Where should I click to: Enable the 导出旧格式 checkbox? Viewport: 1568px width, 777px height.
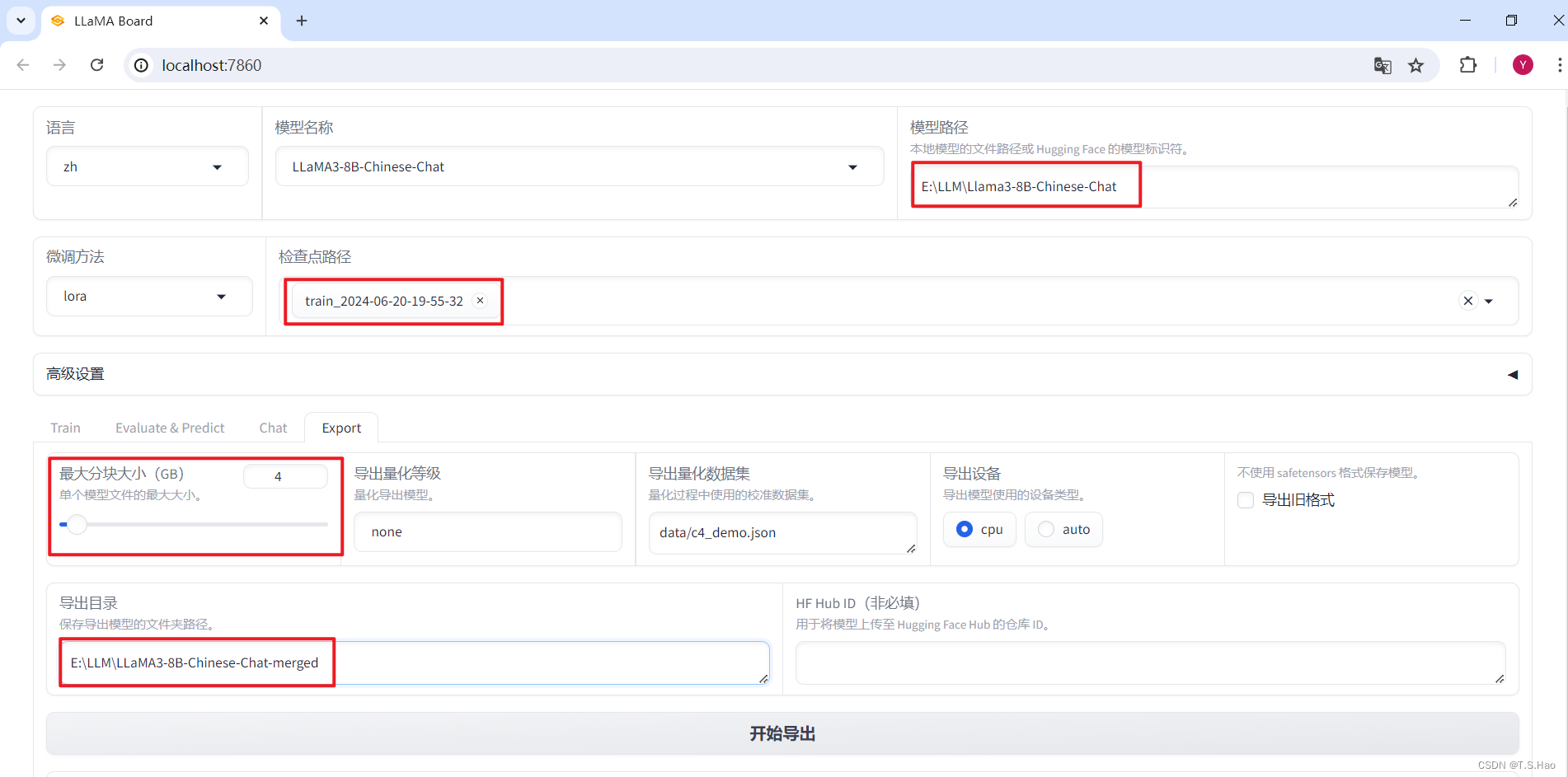pos(1246,500)
